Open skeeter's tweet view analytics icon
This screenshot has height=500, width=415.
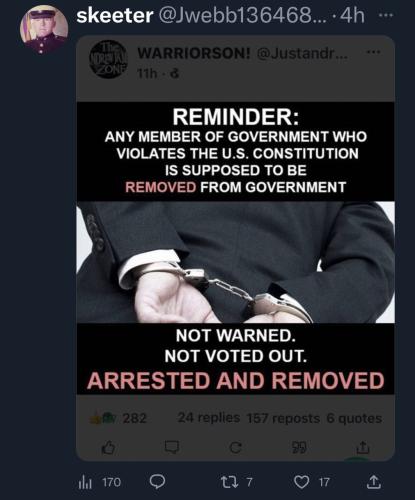[x=85, y=482]
